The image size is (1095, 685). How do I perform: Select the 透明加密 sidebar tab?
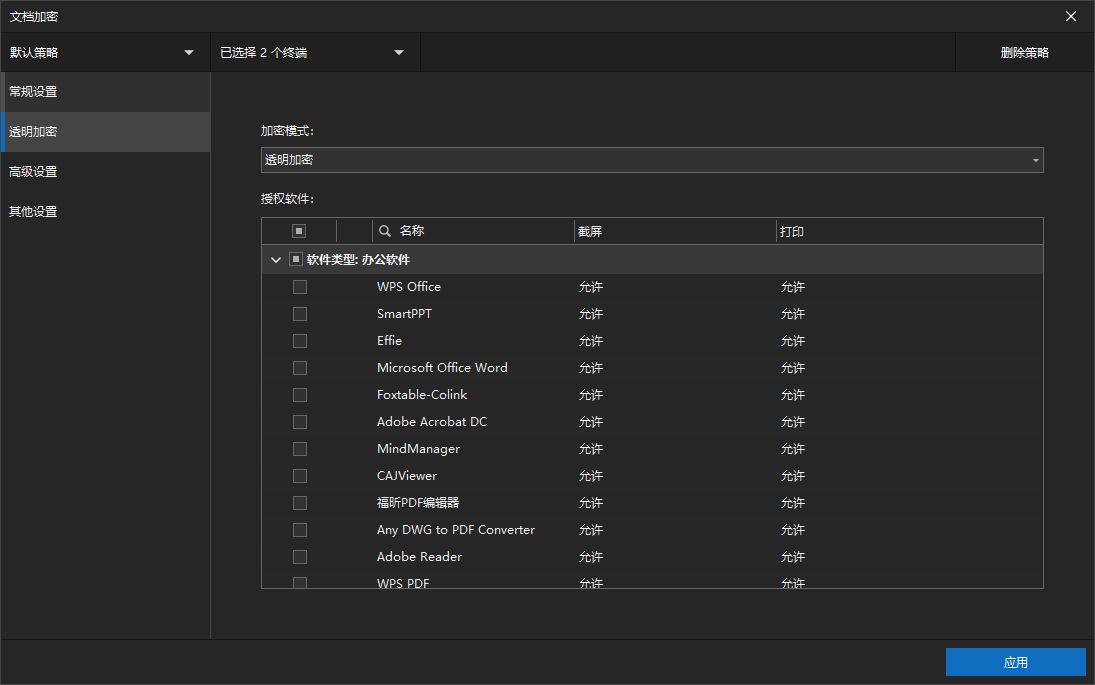click(105, 131)
